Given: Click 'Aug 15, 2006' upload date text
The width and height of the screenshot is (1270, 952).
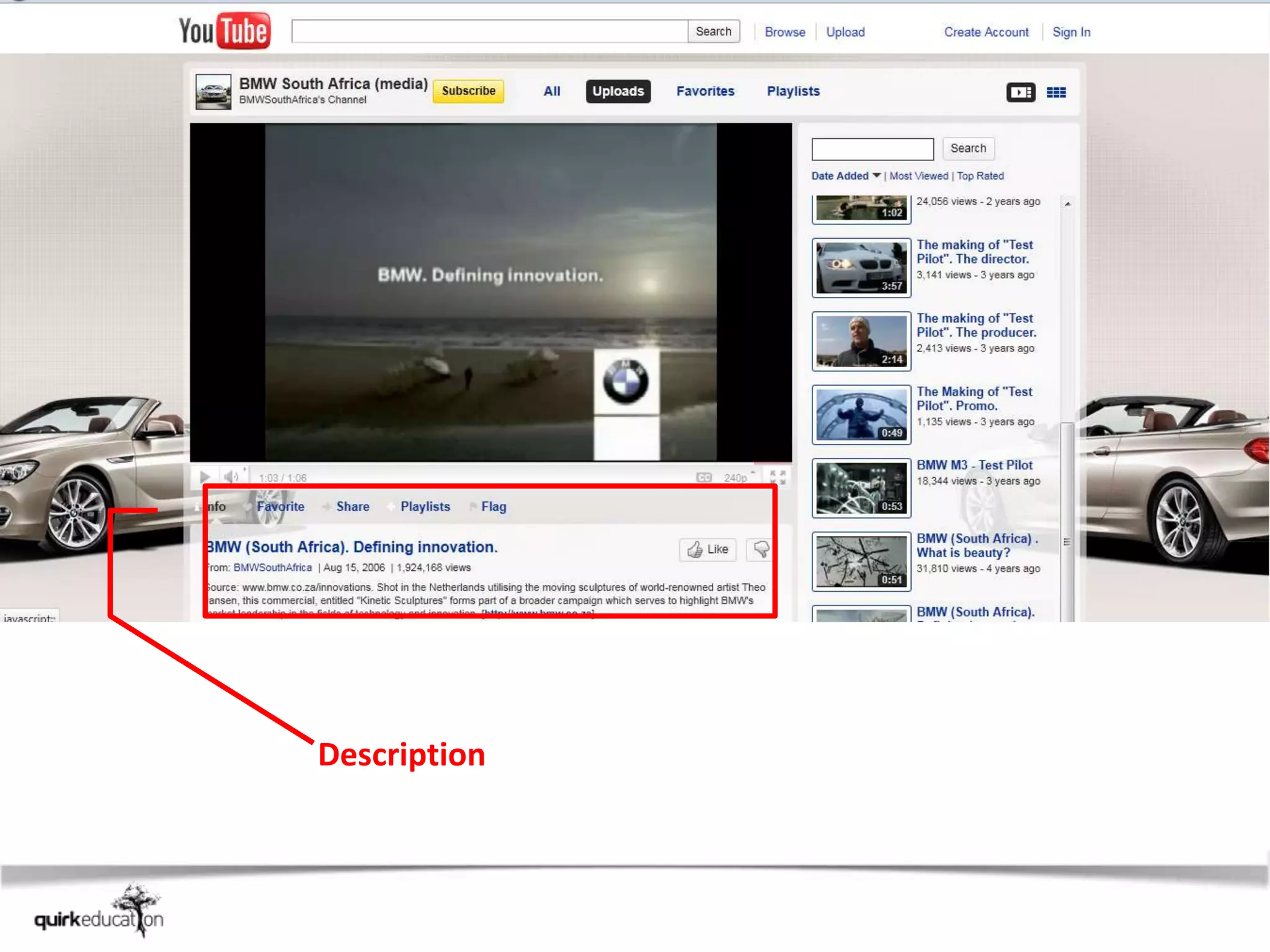Looking at the screenshot, I should click(x=354, y=568).
